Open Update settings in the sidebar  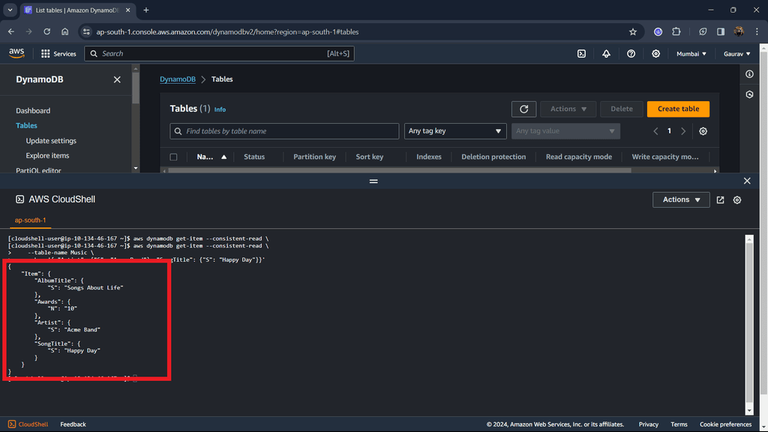coord(51,141)
